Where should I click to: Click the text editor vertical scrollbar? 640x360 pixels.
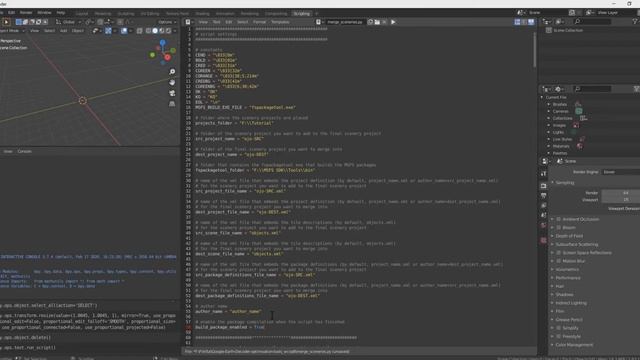point(534,50)
